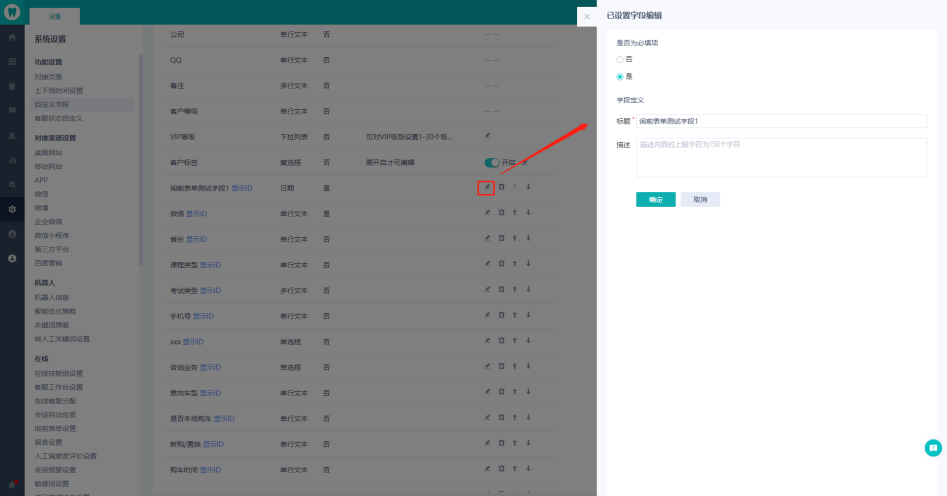
Task: Open the floating chat help icon
Action: (933, 448)
